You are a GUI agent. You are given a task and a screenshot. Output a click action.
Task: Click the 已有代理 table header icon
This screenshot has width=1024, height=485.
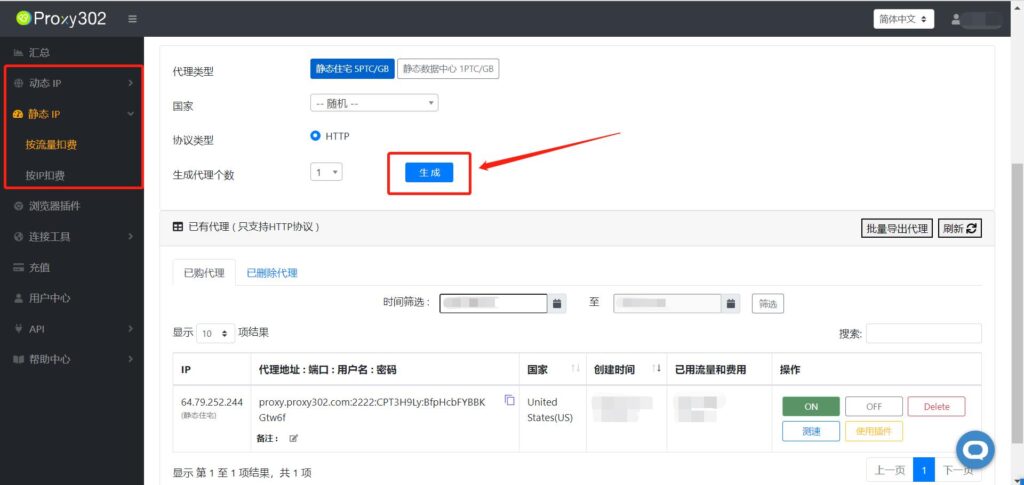coord(178,227)
